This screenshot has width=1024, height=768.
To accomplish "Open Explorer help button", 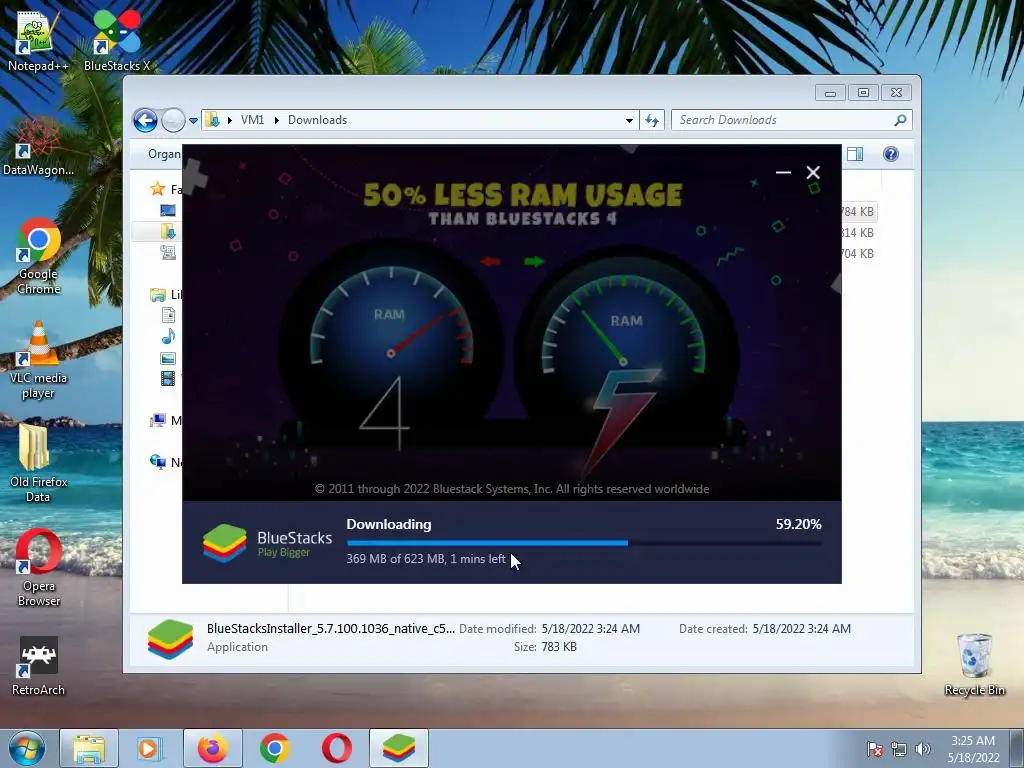I will [x=891, y=154].
